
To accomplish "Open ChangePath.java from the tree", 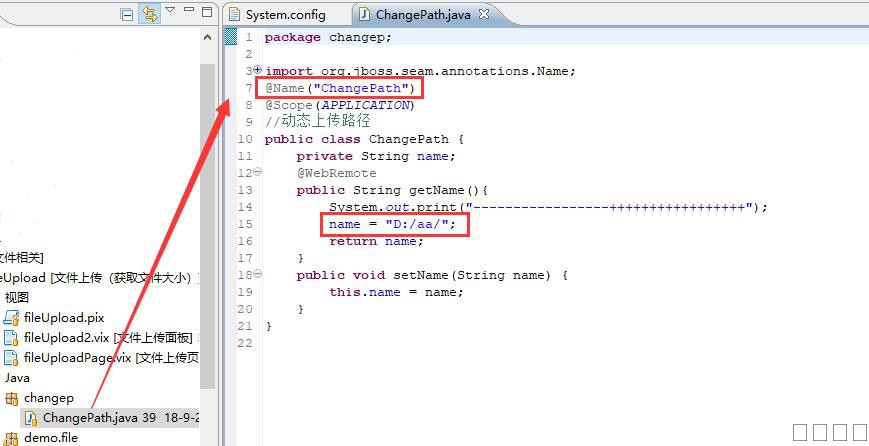I will click(x=90, y=418).
